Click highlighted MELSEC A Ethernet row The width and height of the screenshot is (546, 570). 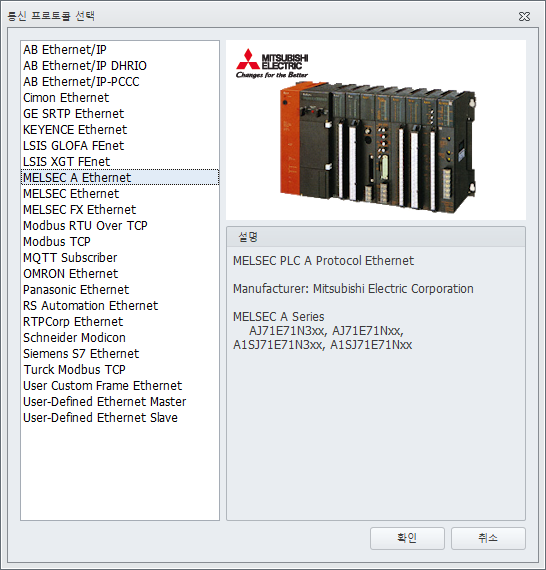click(x=120, y=177)
